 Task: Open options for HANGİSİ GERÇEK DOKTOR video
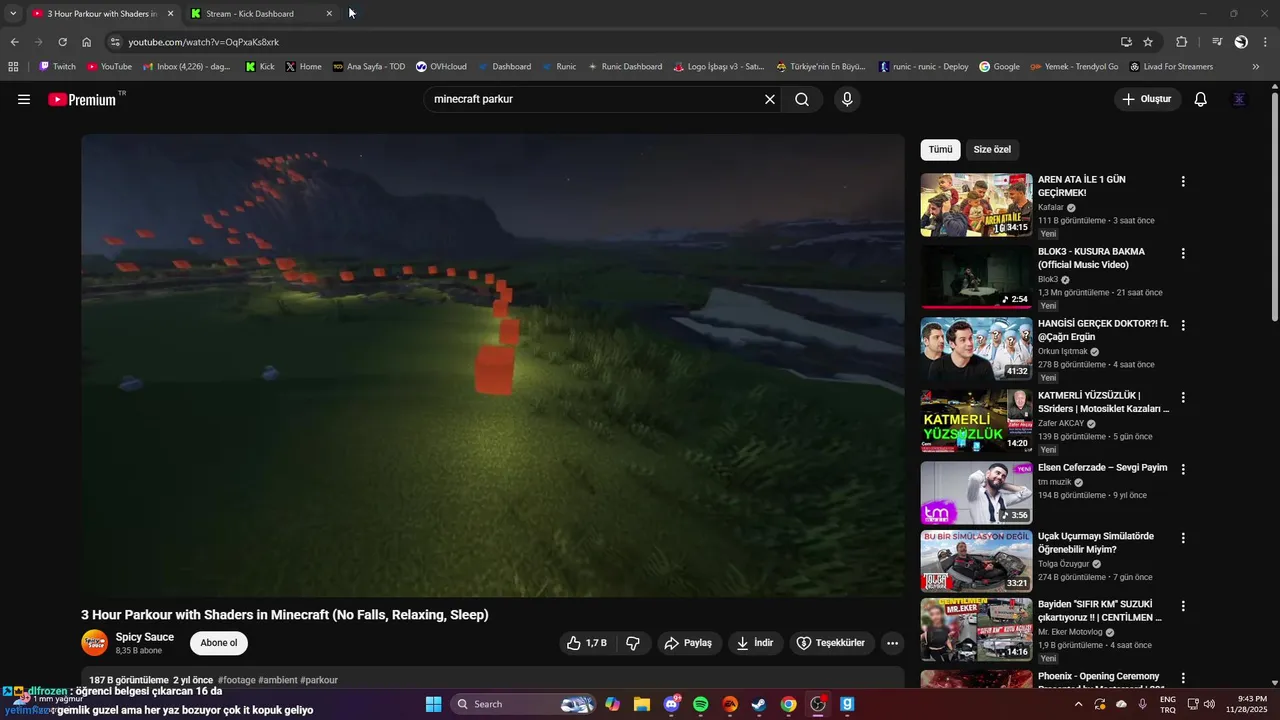tap(1183, 326)
